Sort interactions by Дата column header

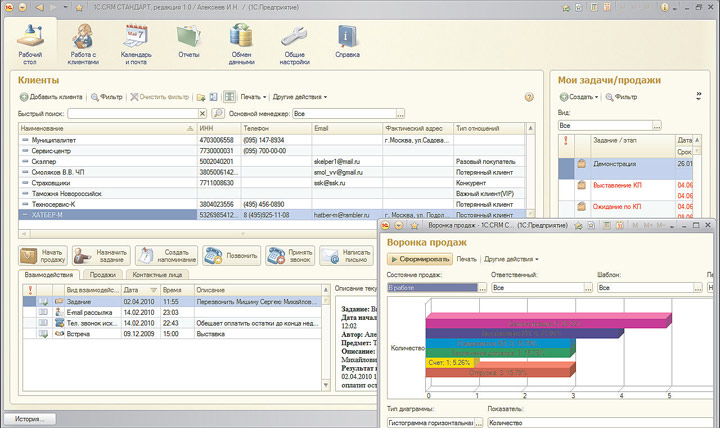pos(140,290)
